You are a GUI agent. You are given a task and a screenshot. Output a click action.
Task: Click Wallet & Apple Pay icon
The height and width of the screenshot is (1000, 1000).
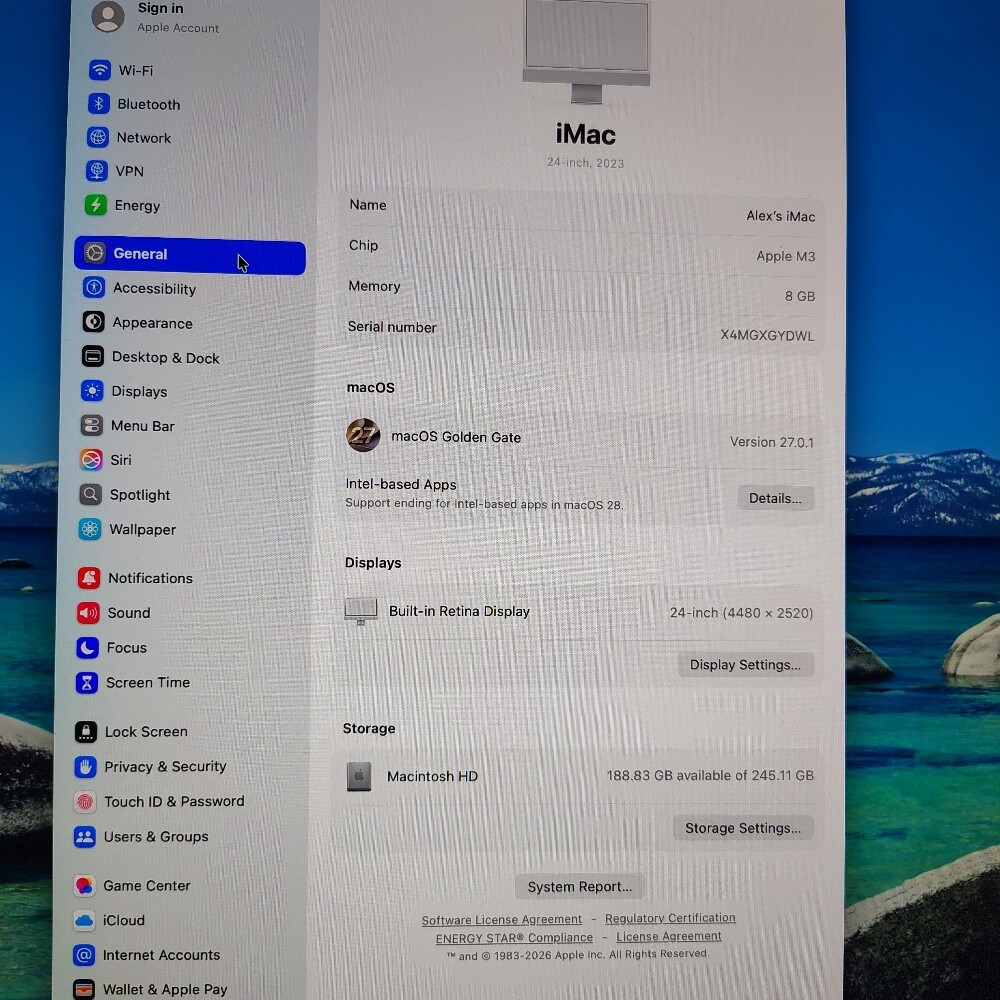(x=84, y=989)
